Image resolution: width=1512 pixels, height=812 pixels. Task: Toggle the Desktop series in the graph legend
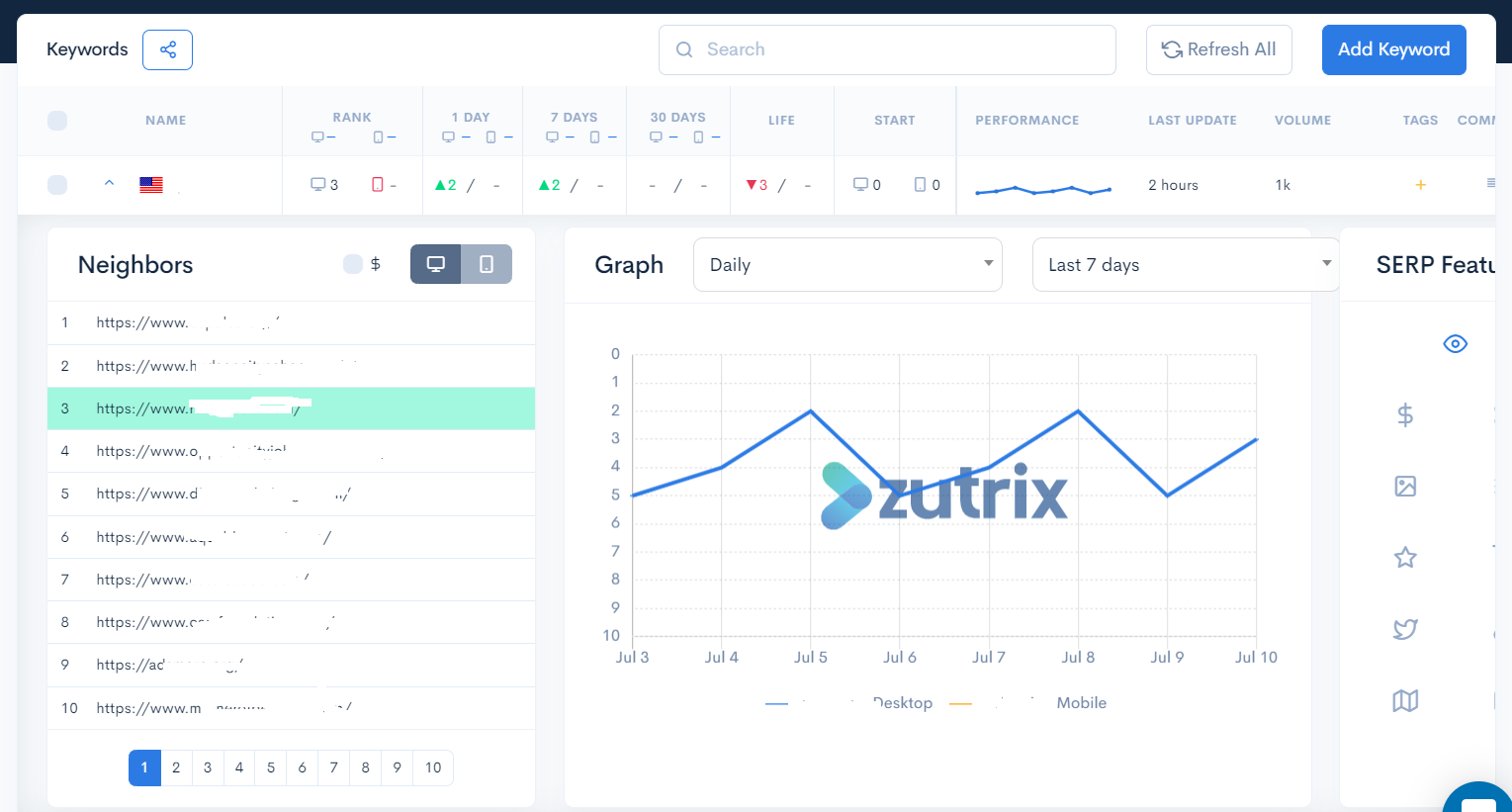(x=848, y=703)
